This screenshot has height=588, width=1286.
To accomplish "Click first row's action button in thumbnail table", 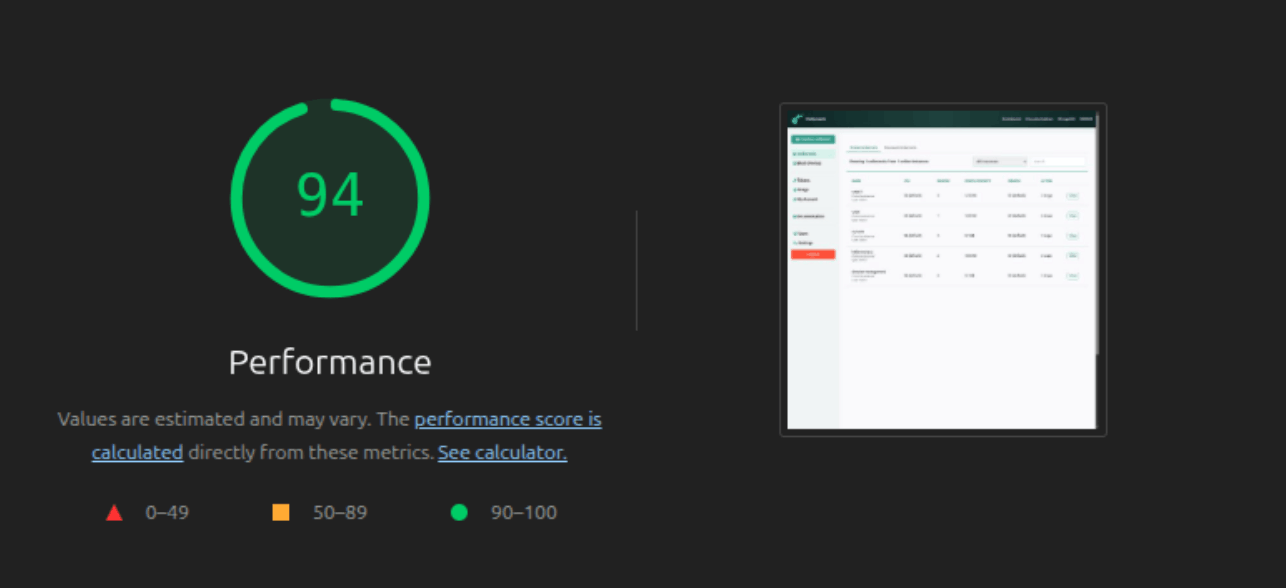I will click(1072, 196).
